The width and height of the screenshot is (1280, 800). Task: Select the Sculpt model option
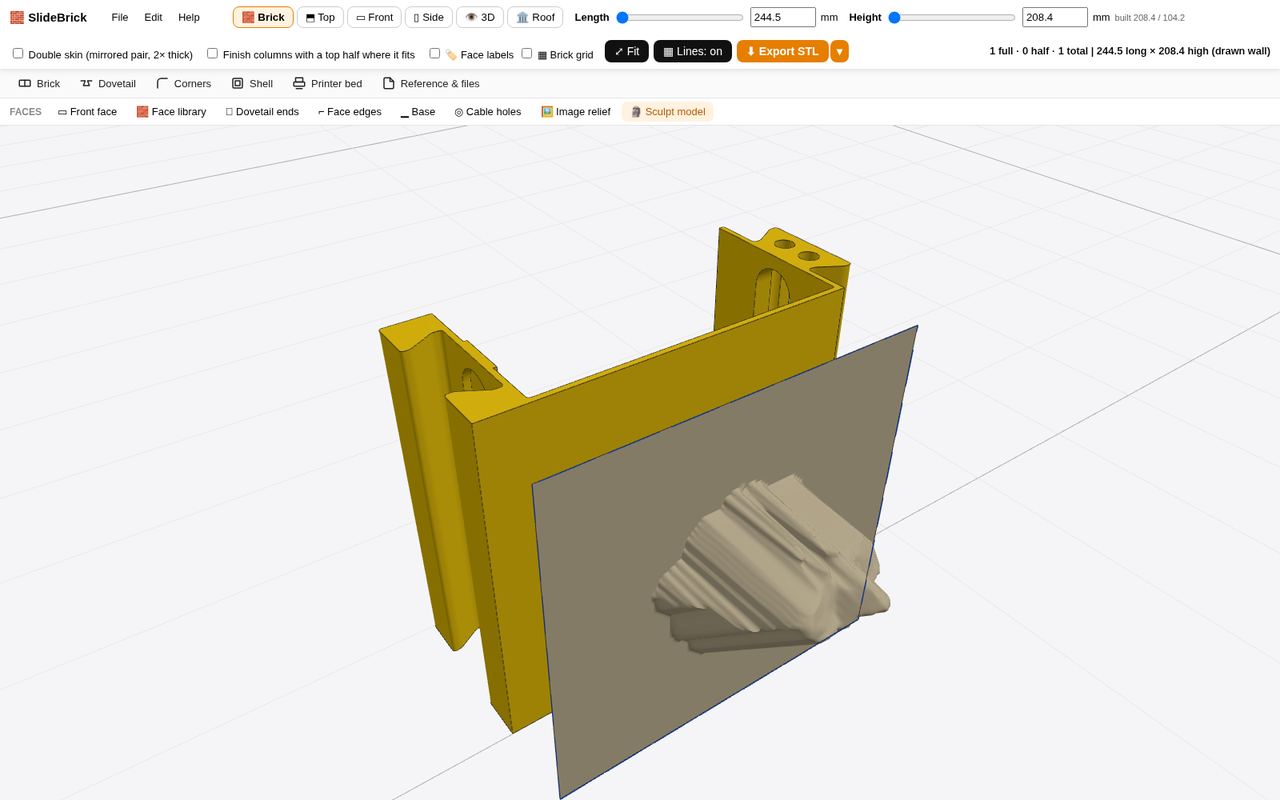click(667, 112)
